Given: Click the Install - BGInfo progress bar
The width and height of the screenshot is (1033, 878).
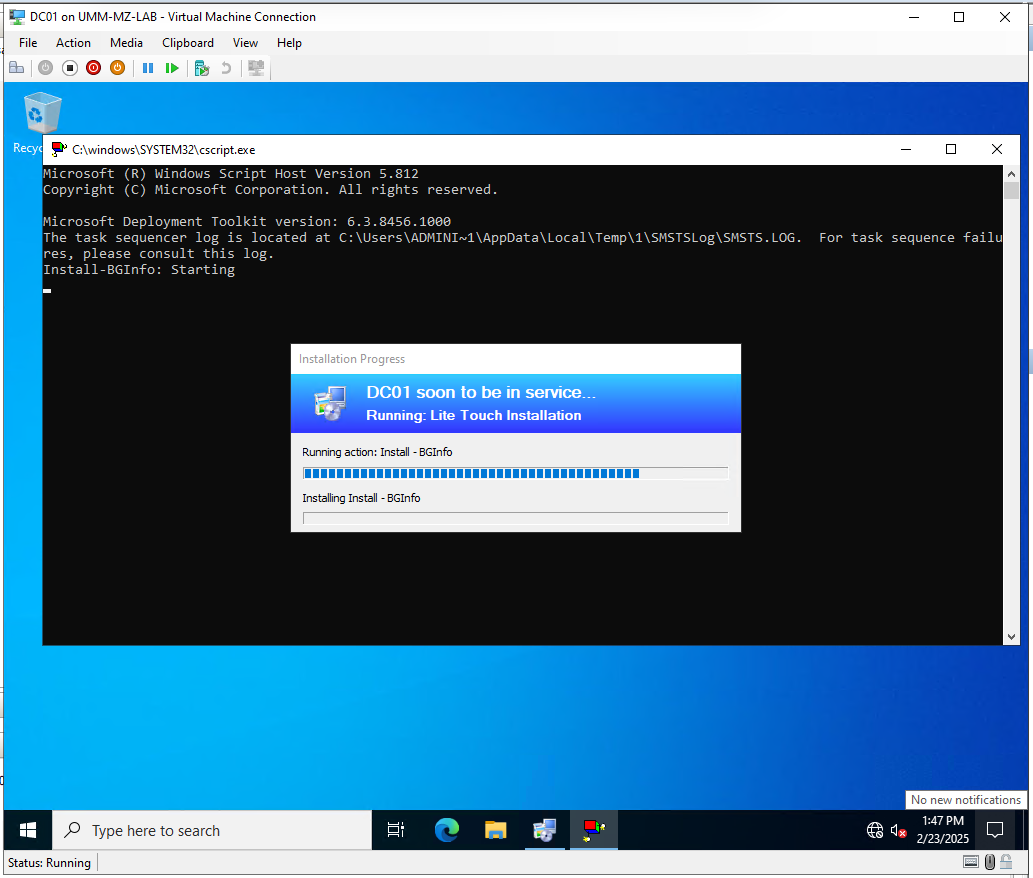Looking at the screenshot, I should (515, 472).
